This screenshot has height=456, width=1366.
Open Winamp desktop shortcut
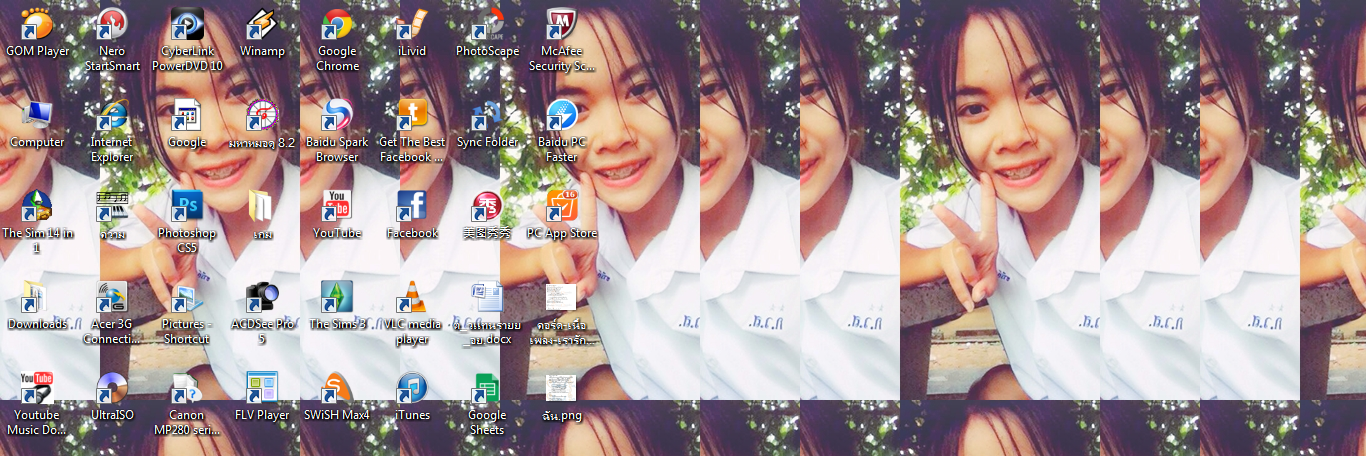(x=262, y=24)
